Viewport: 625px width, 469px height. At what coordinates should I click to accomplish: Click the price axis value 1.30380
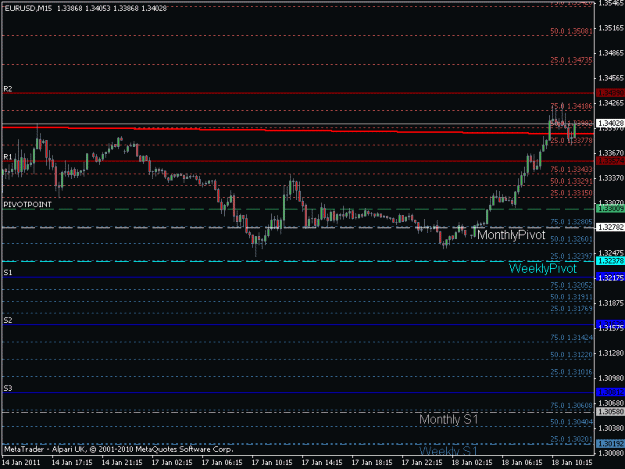point(611,428)
